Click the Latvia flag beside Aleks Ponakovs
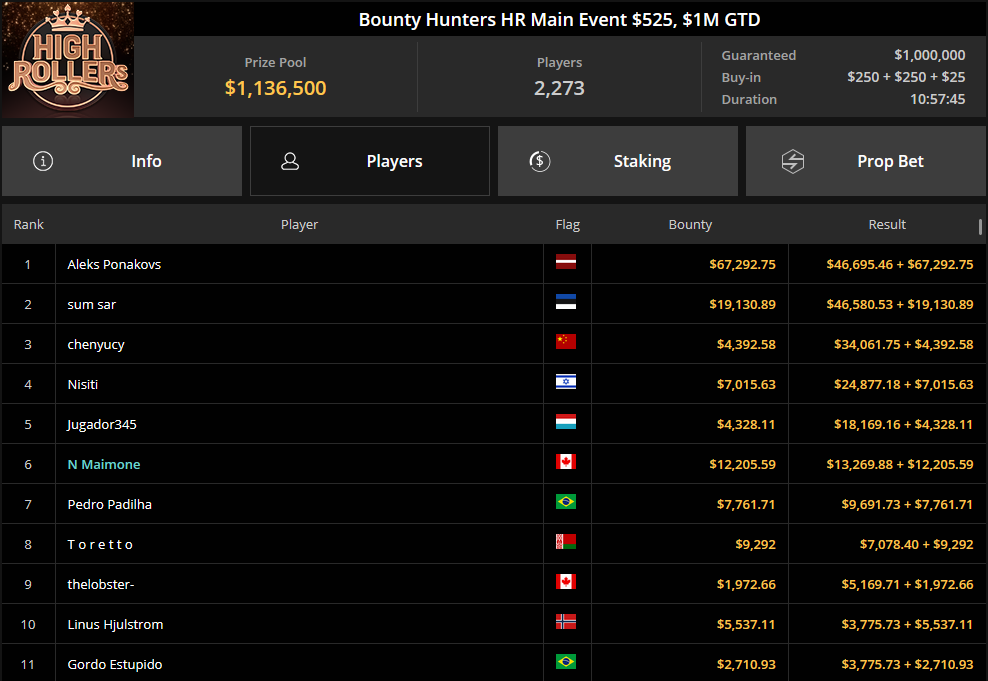The height and width of the screenshot is (681, 988). coord(567,264)
